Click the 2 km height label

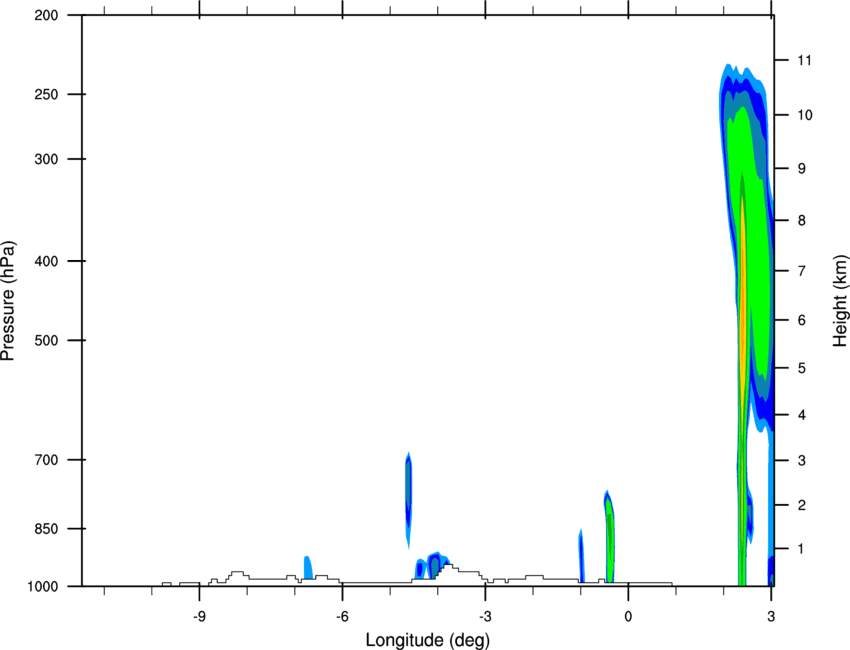801,505
